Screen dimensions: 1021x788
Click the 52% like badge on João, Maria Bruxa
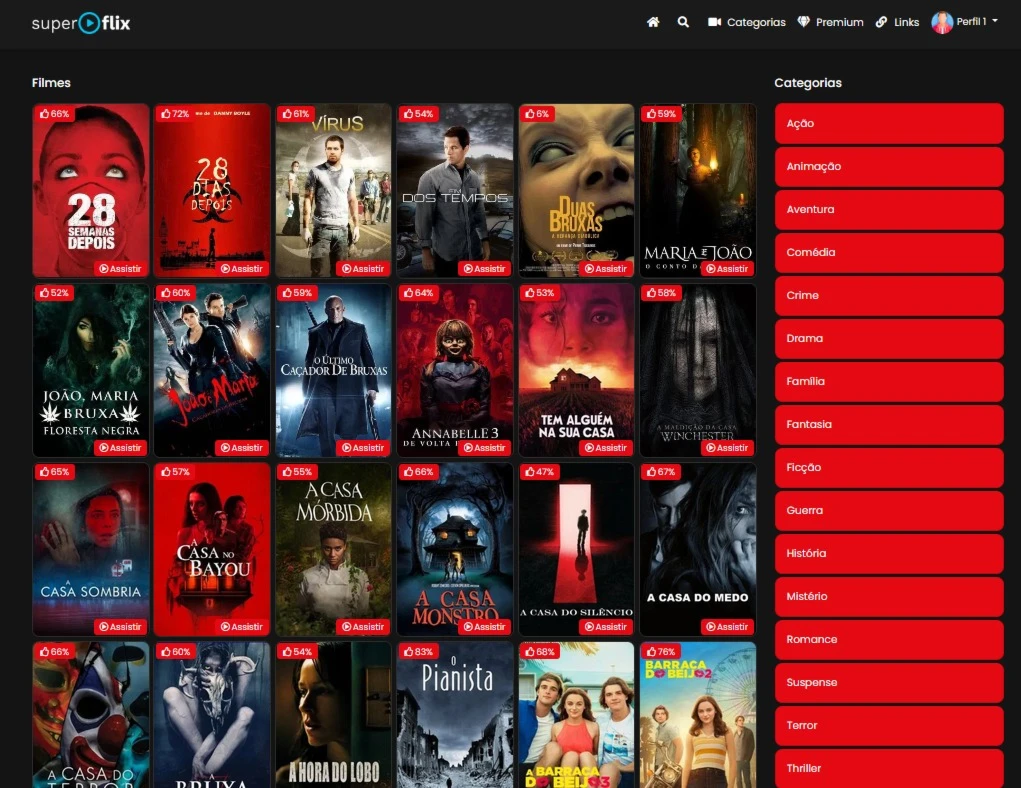54,292
